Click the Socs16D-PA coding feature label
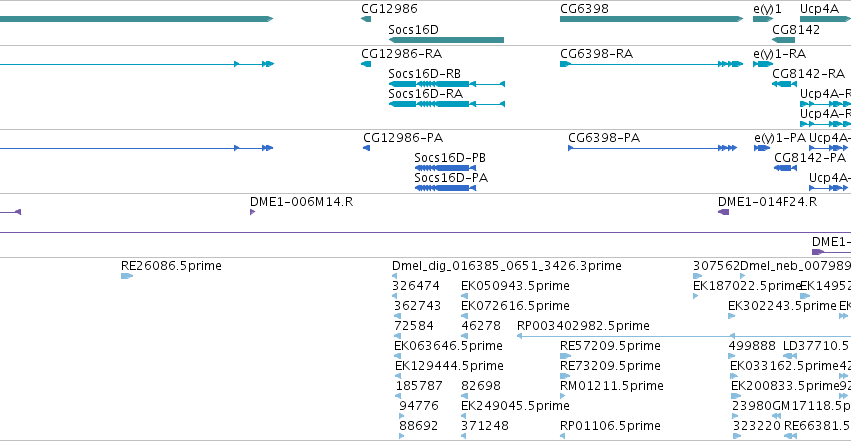This screenshot has height=441, width=851. (x=451, y=178)
